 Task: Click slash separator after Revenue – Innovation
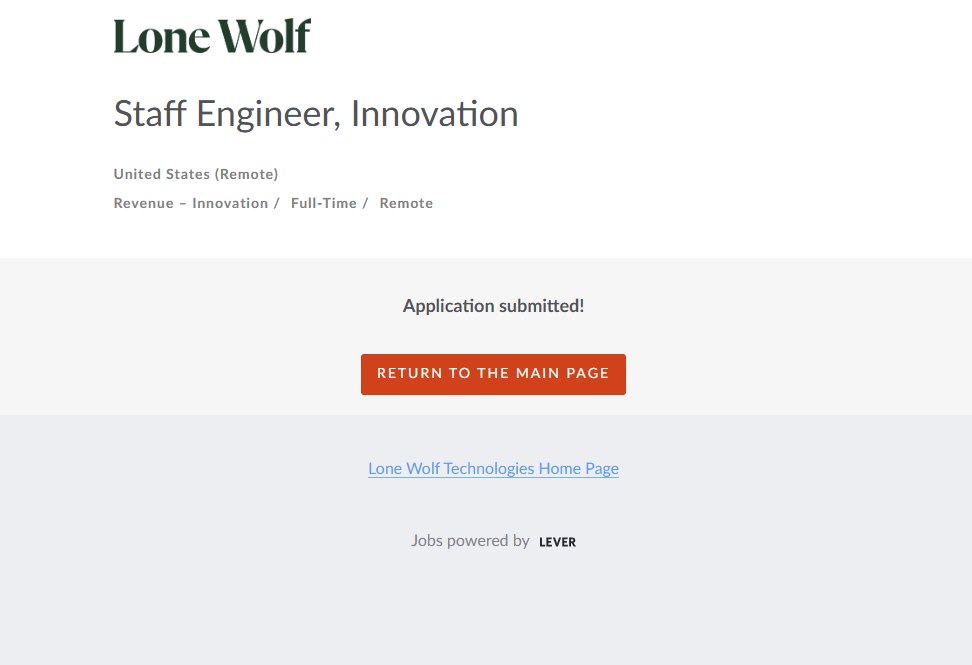(276, 203)
